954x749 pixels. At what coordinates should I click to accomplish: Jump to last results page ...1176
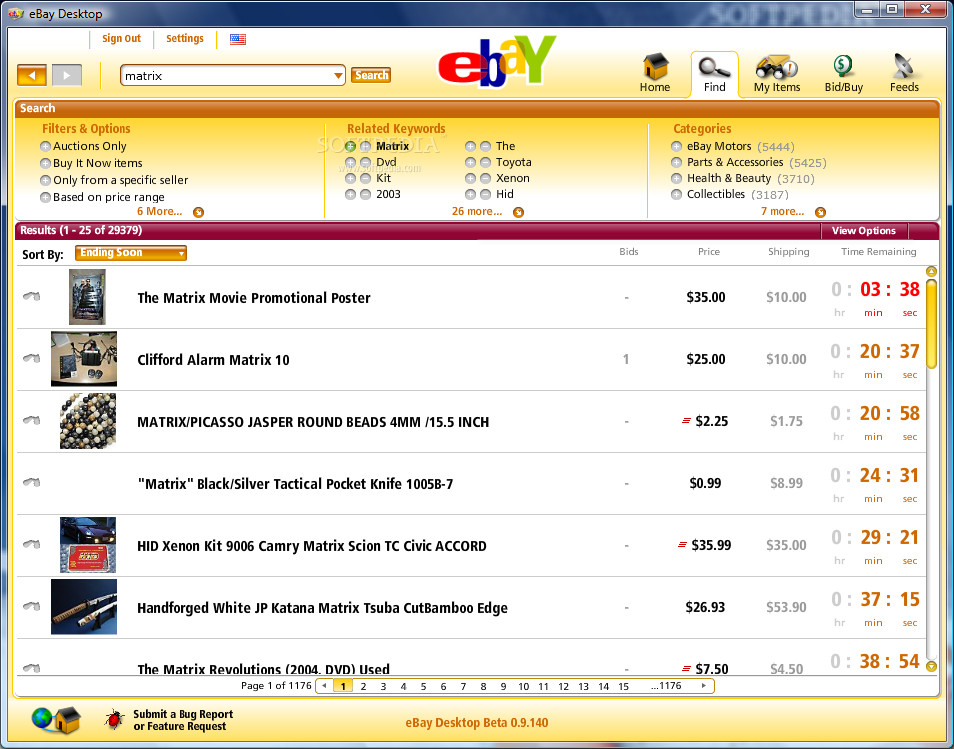[x=666, y=686]
